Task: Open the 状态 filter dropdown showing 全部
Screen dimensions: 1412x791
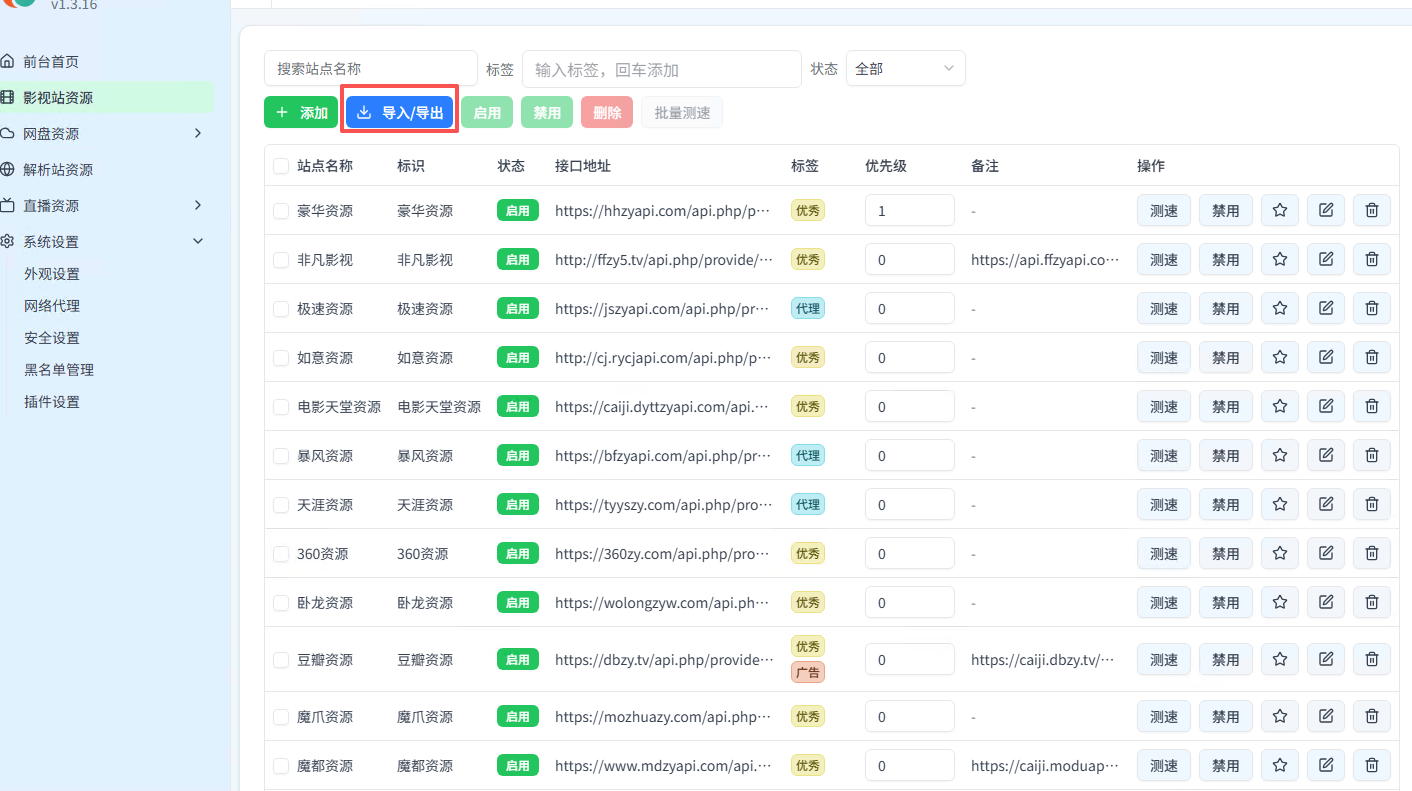Action: tap(905, 68)
